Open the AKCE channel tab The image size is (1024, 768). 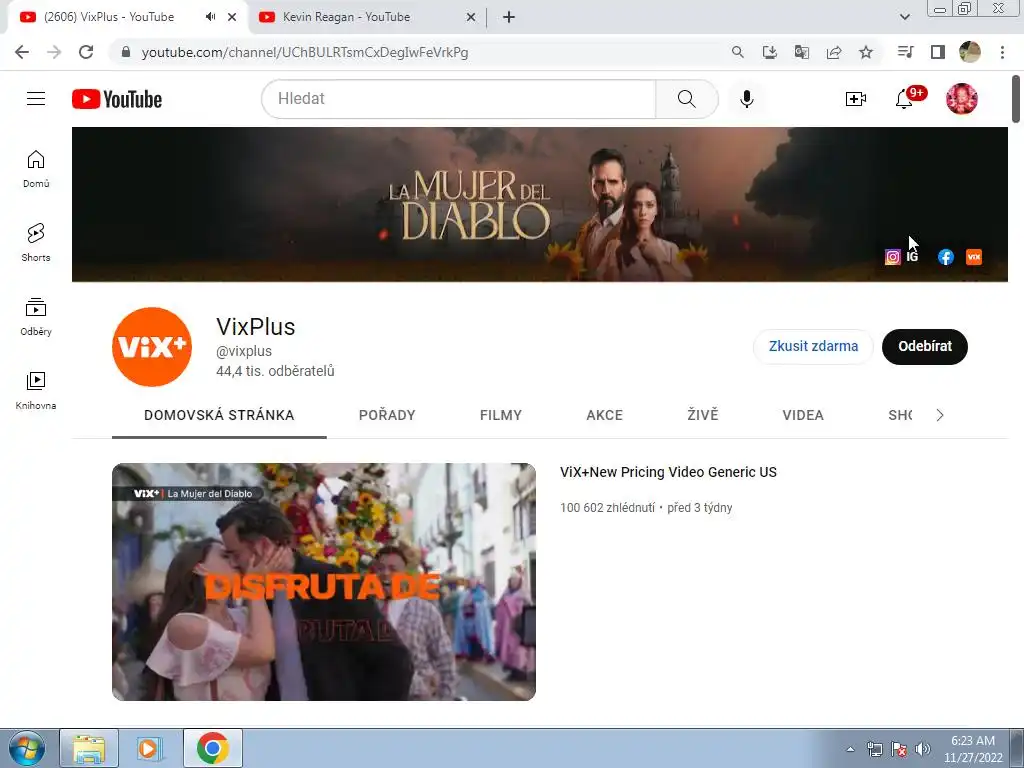pos(605,415)
